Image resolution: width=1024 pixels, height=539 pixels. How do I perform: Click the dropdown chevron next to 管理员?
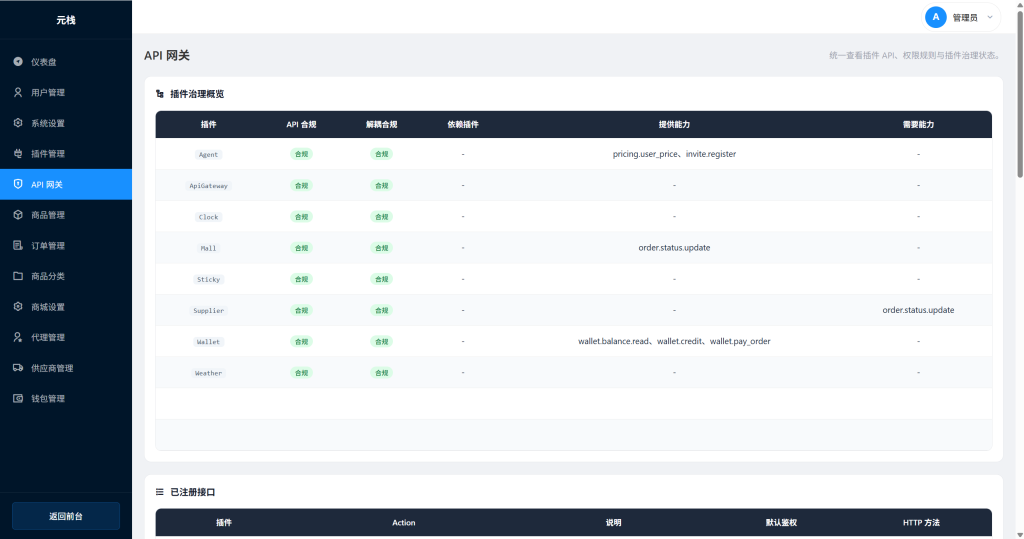point(990,17)
